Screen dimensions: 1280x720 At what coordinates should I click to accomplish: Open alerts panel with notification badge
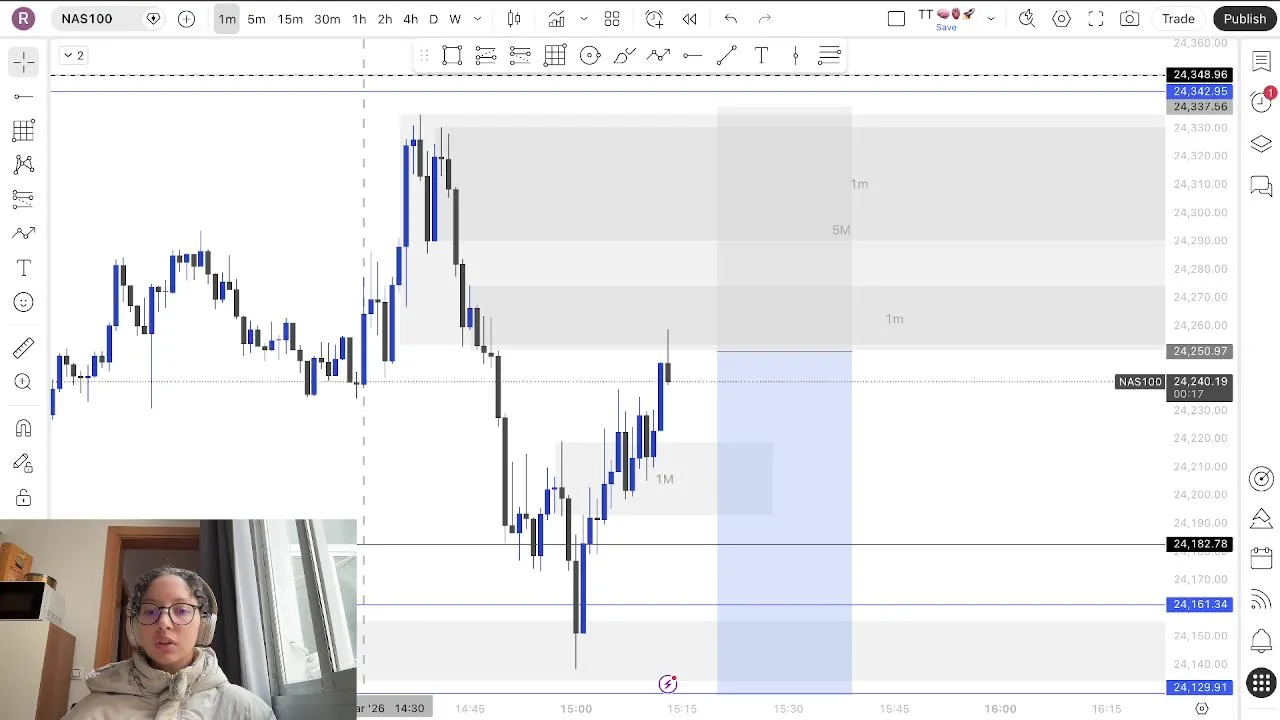(x=1261, y=102)
